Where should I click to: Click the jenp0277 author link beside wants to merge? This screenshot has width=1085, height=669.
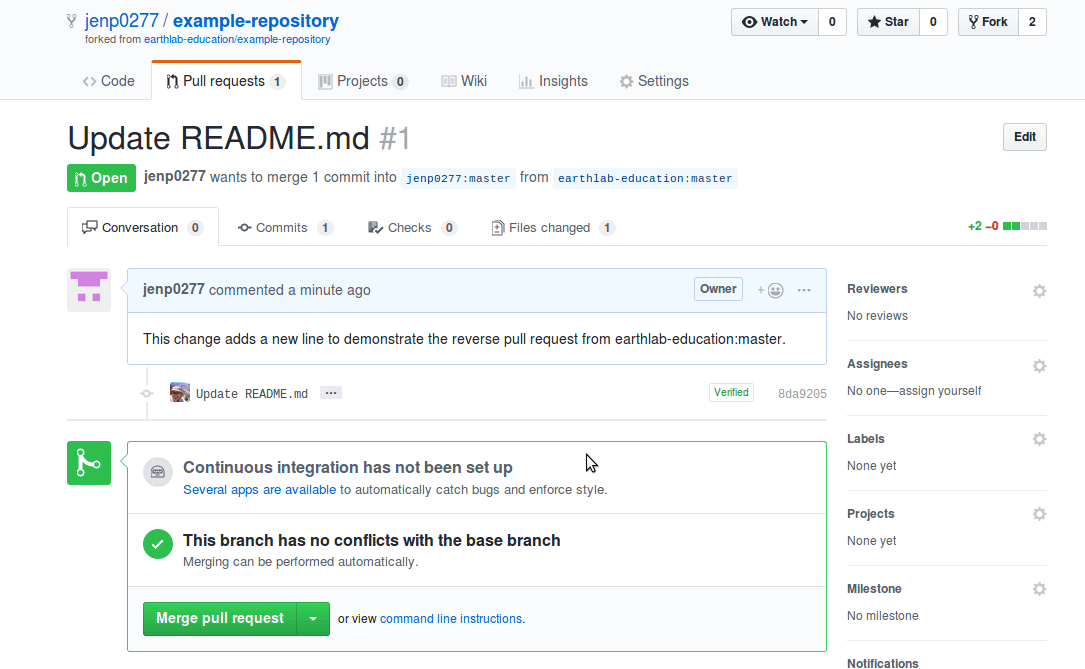174,176
